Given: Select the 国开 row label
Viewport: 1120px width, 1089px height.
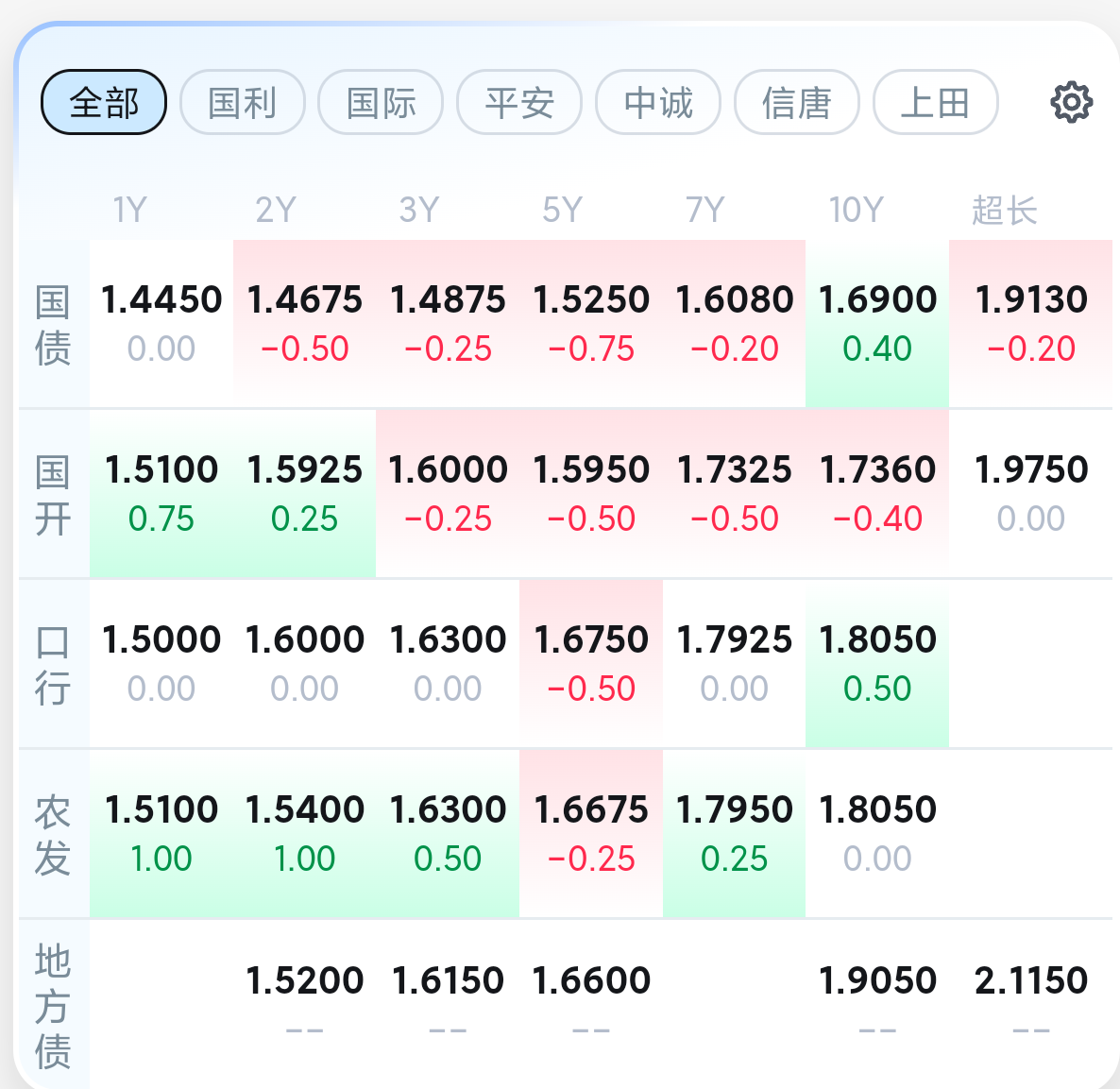Looking at the screenshot, I should click(x=53, y=495).
